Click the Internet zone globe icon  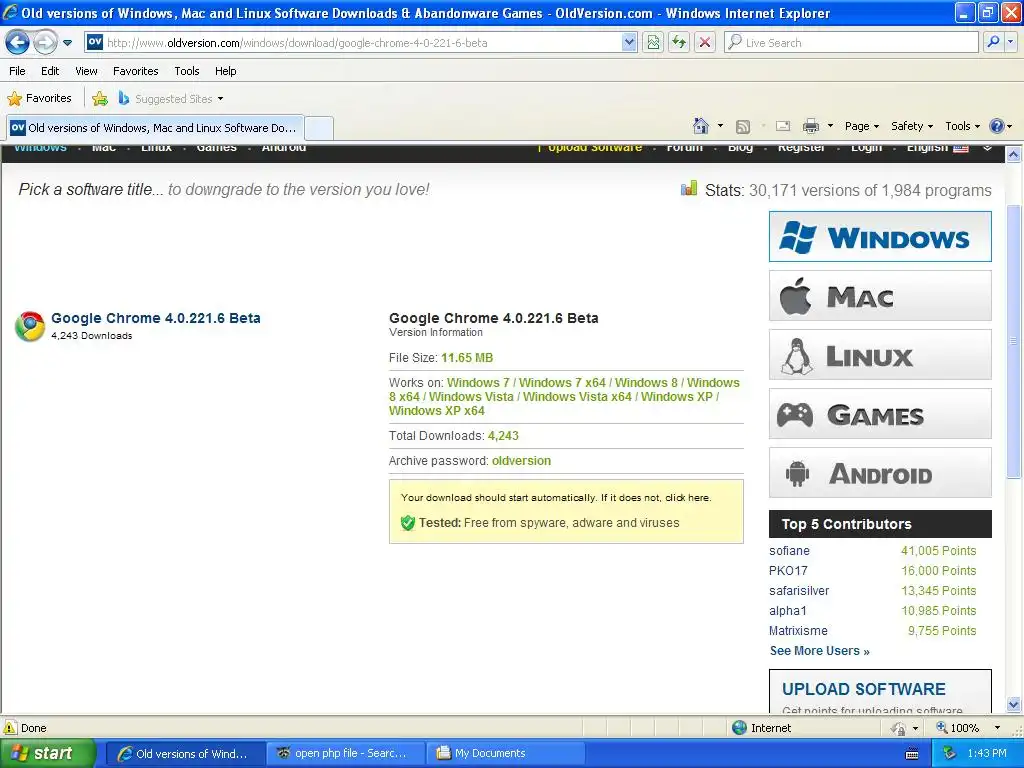click(739, 728)
